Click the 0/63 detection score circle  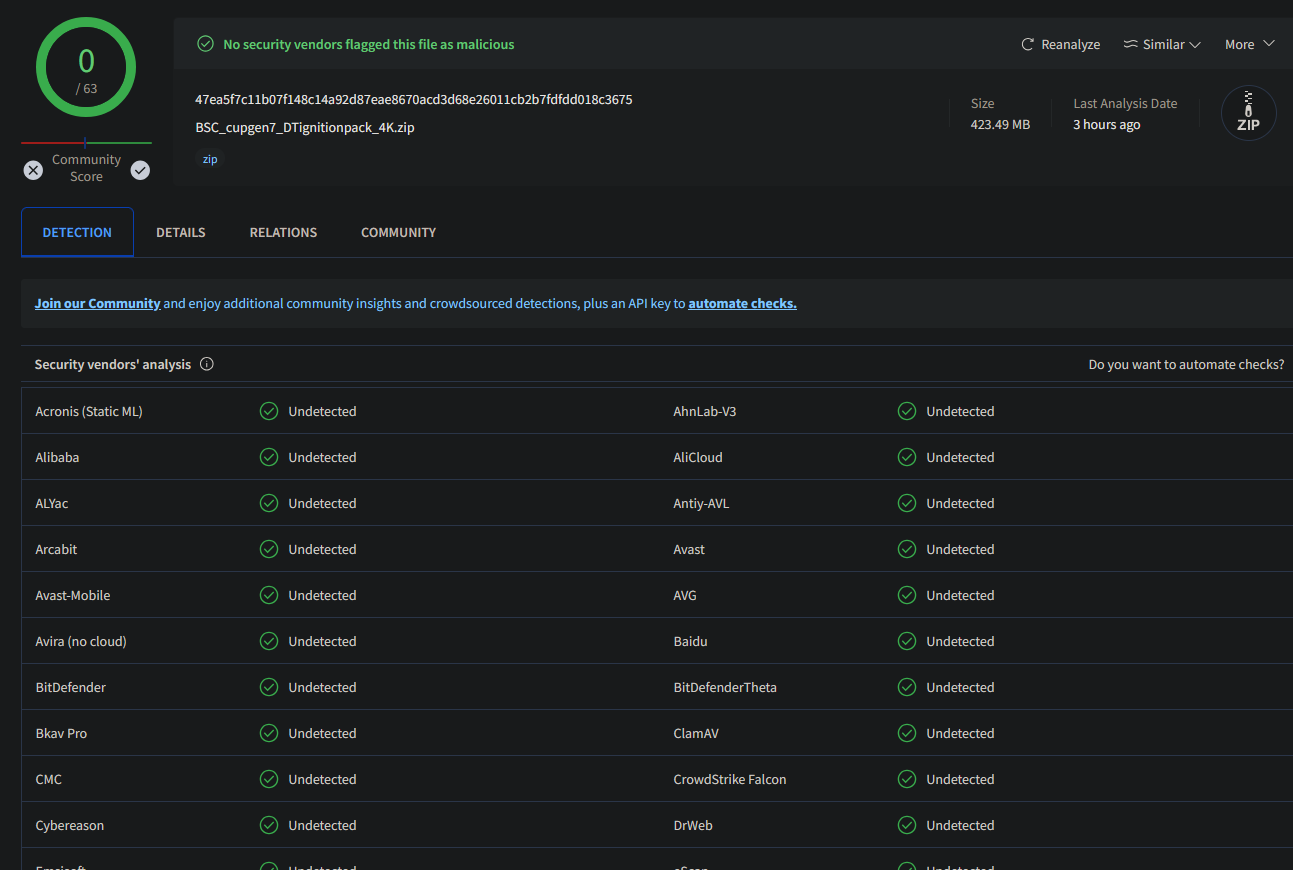coord(86,68)
